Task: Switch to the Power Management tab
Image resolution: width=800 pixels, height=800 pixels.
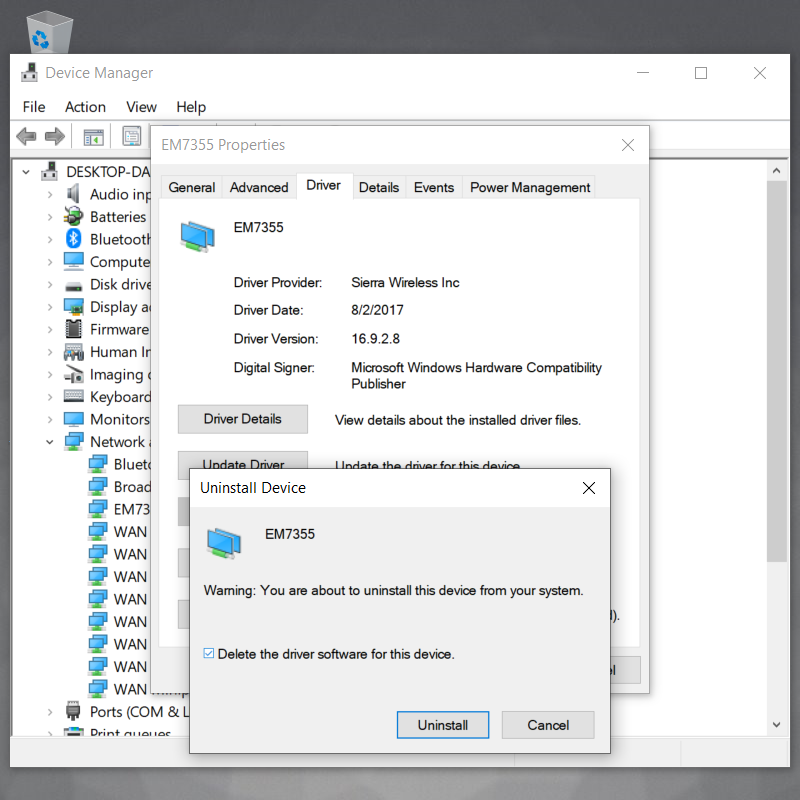Action: pos(530,187)
